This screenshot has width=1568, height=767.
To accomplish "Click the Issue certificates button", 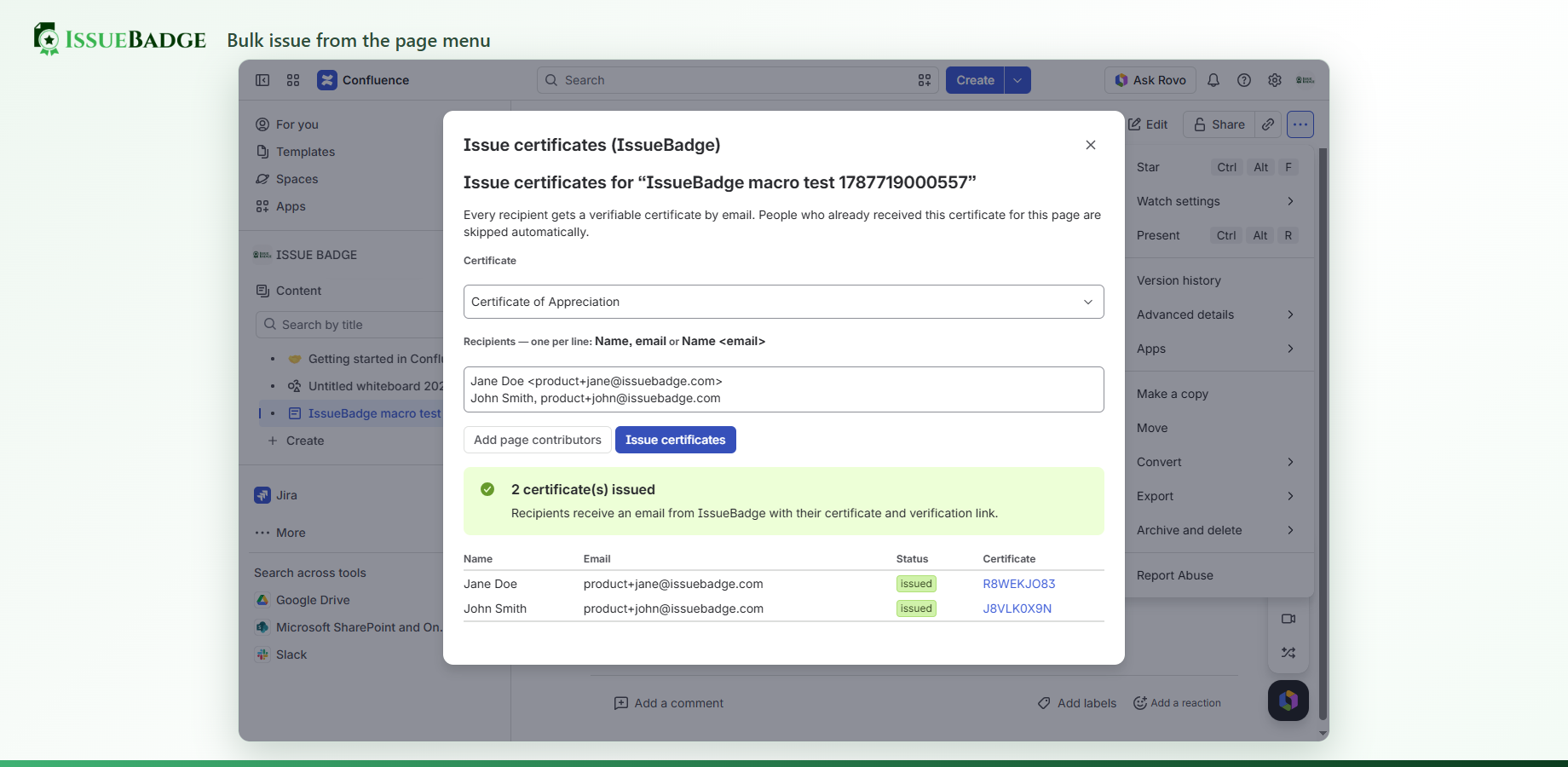I will pyautogui.click(x=676, y=440).
